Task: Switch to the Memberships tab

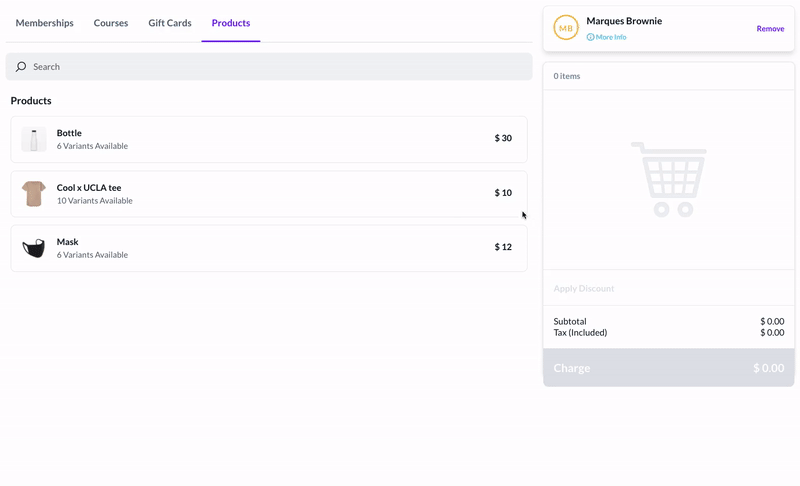Action: click(x=44, y=23)
